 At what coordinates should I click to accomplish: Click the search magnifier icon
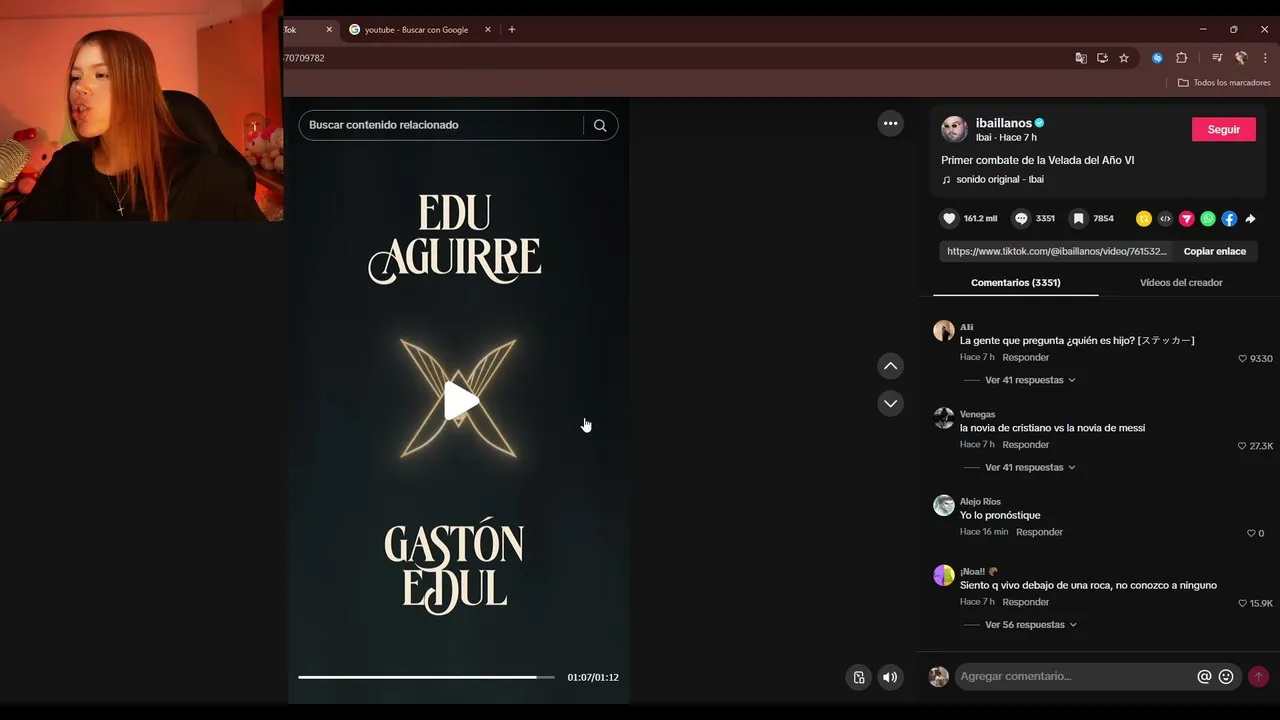coord(600,125)
